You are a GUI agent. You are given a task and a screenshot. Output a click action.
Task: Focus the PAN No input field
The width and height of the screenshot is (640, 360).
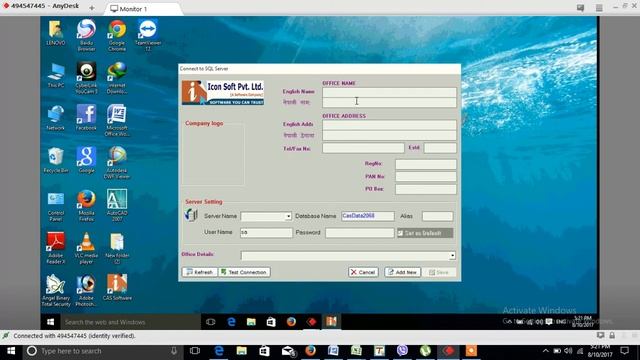pyautogui.click(x=426, y=177)
